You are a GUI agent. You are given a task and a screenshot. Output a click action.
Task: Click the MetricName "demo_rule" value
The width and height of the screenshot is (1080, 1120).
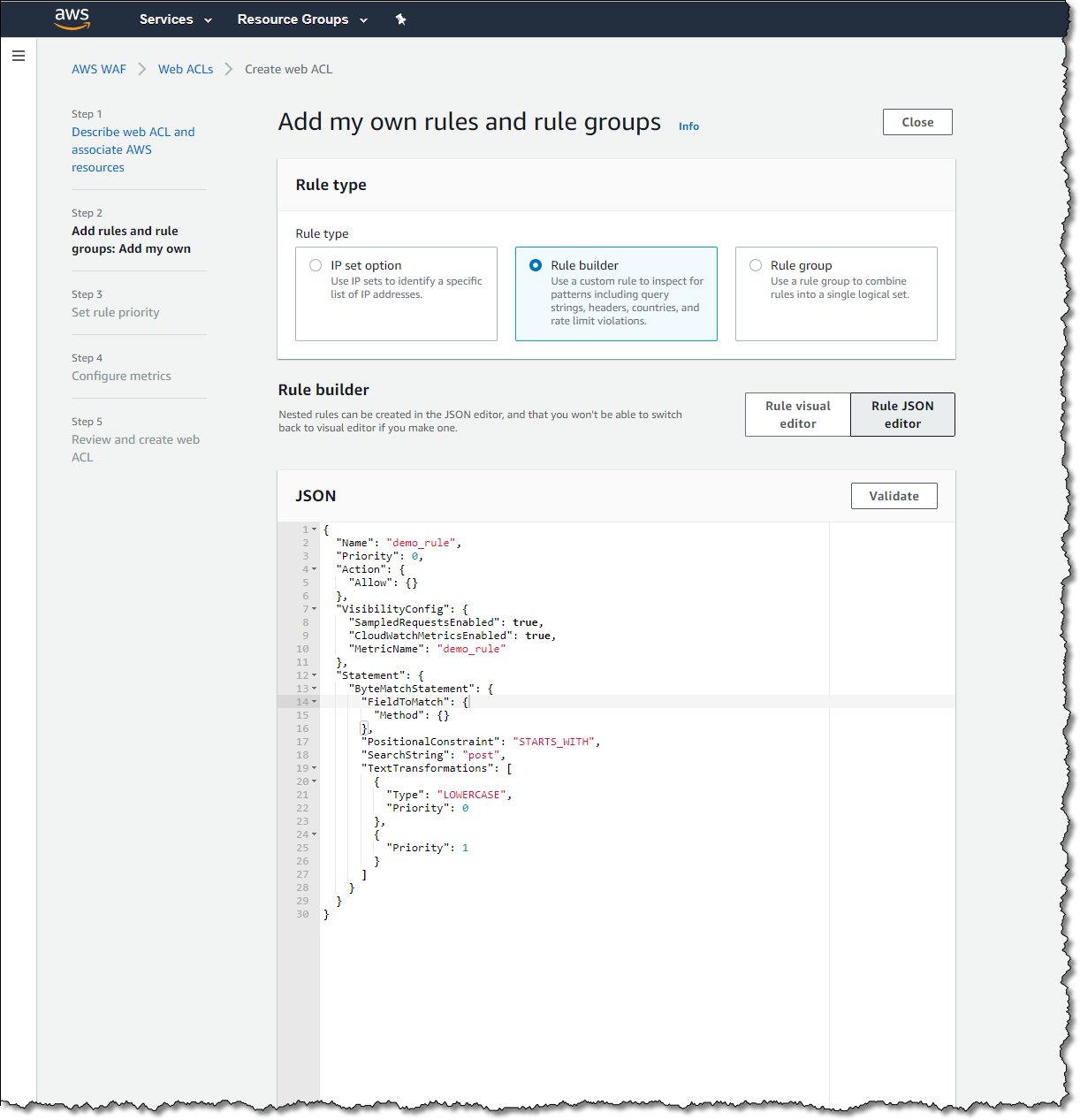tap(471, 649)
